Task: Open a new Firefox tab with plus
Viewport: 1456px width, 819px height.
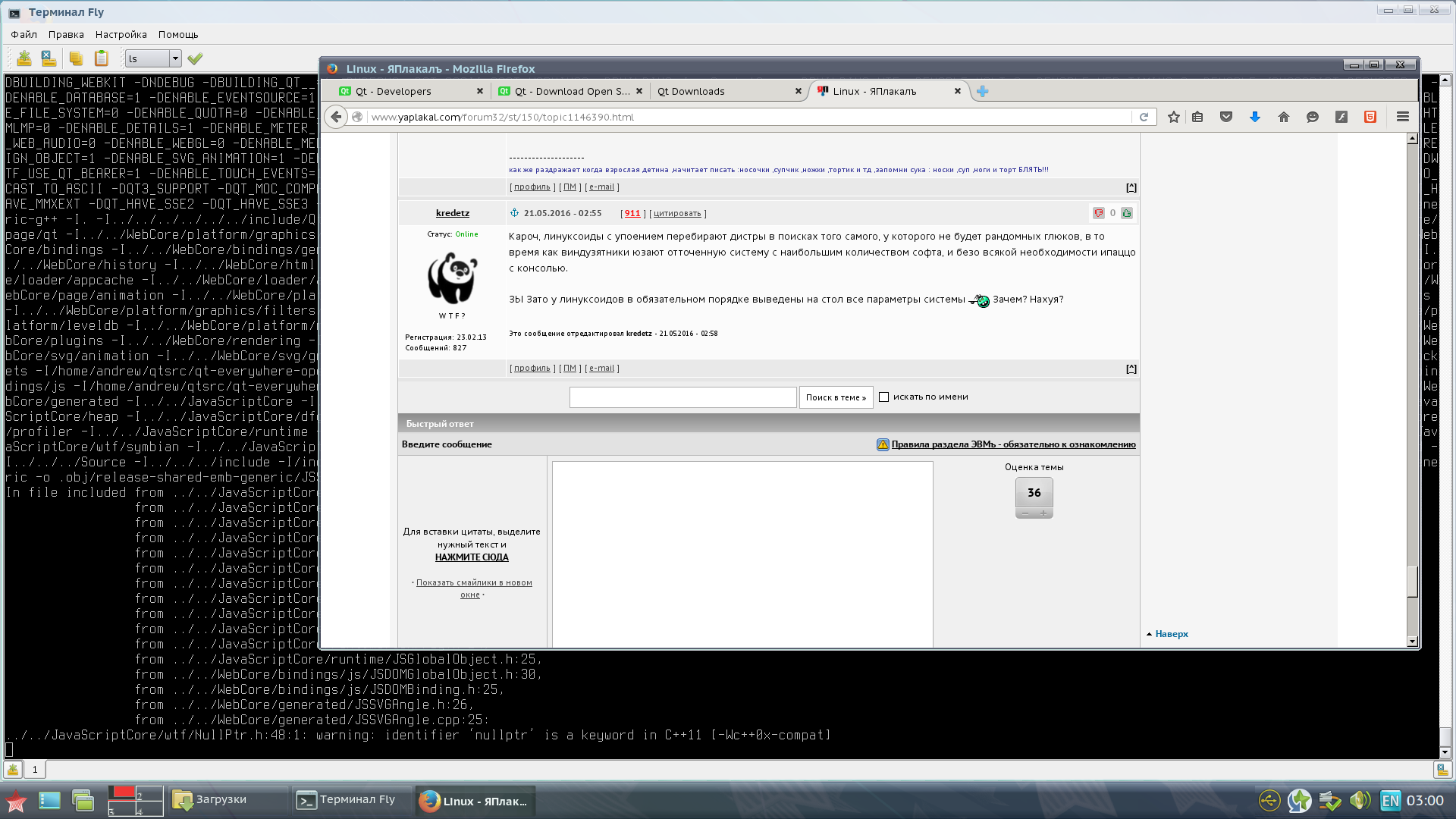Action: (983, 91)
